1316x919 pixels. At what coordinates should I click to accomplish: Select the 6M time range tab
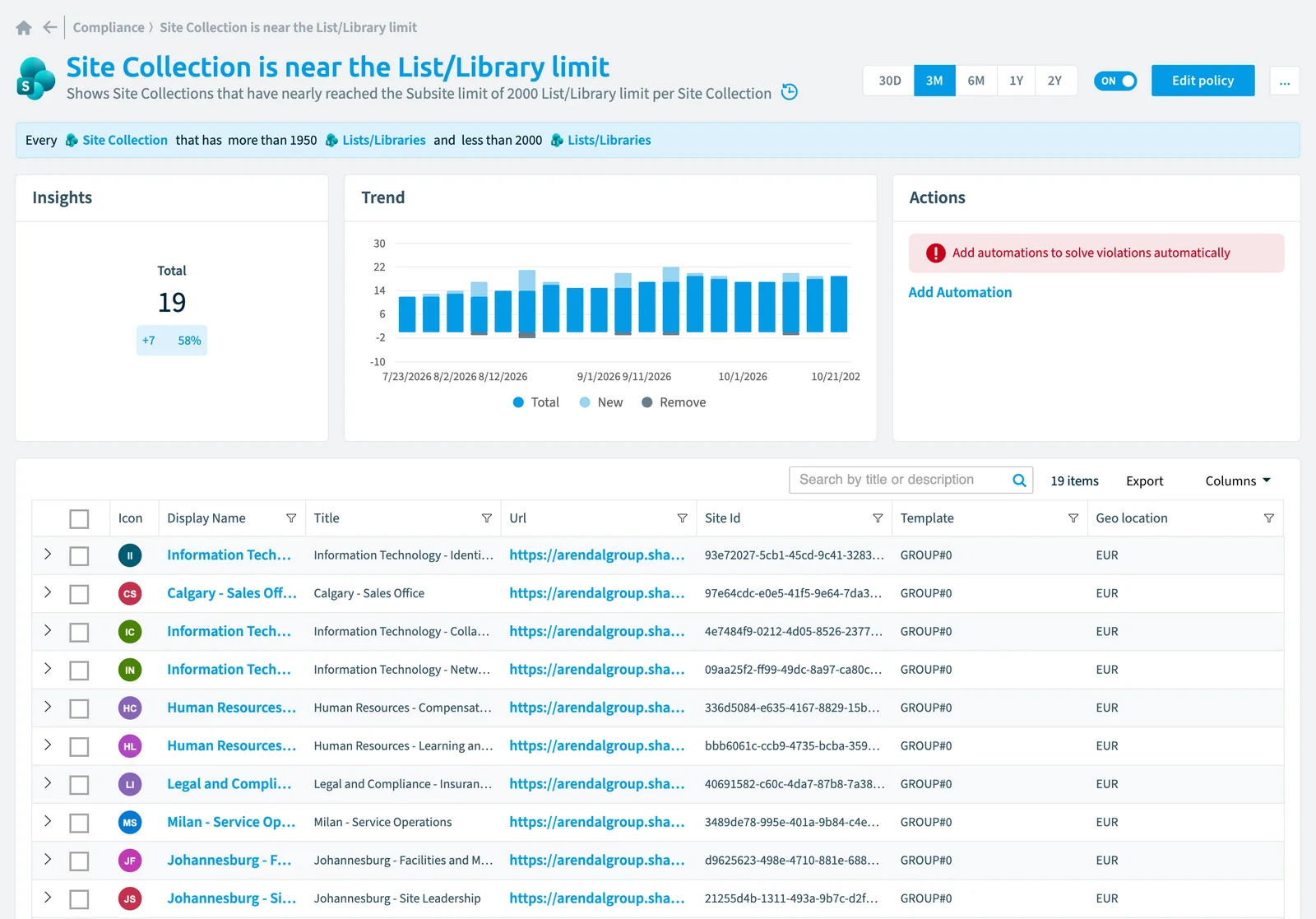[x=975, y=81]
